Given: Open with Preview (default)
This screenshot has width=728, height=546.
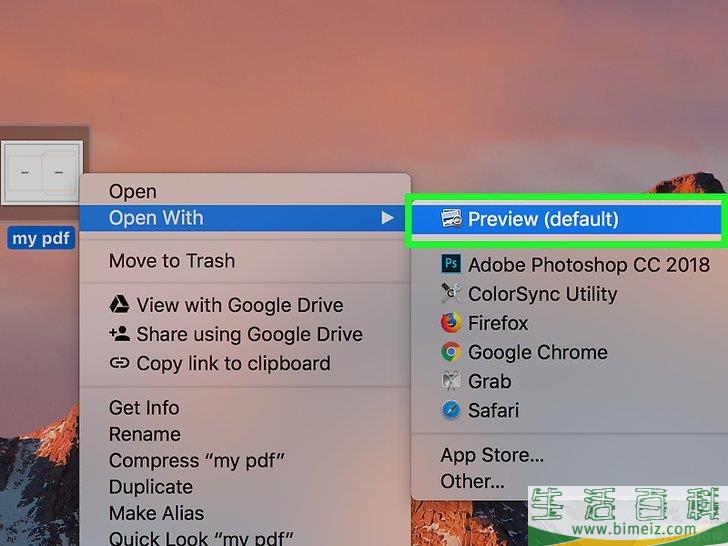Looking at the screenshot, I should click(566, 219).
